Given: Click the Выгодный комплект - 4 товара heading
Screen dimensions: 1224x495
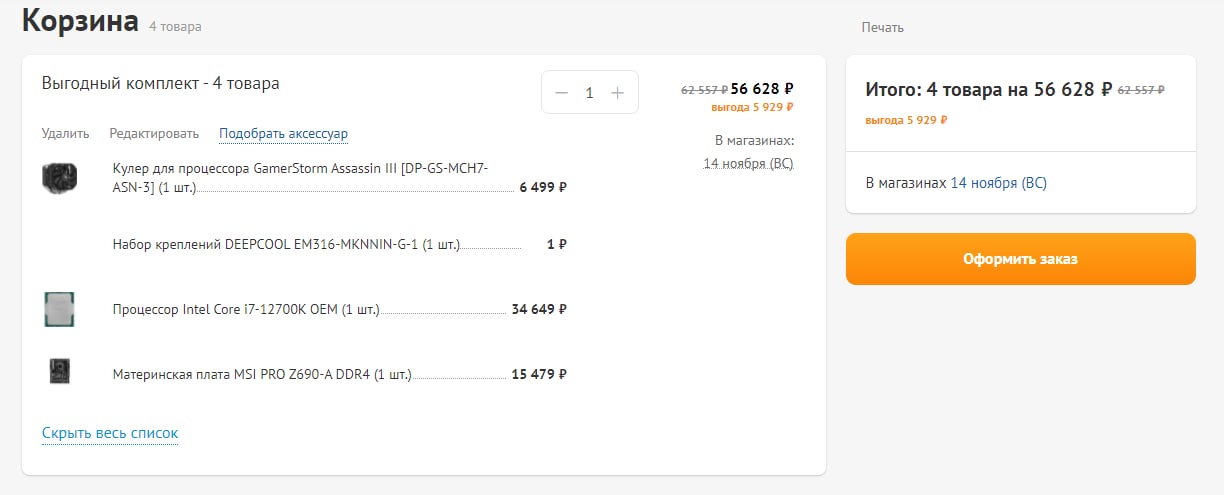Looking at the screenshot, I should [x=161, y=83].
